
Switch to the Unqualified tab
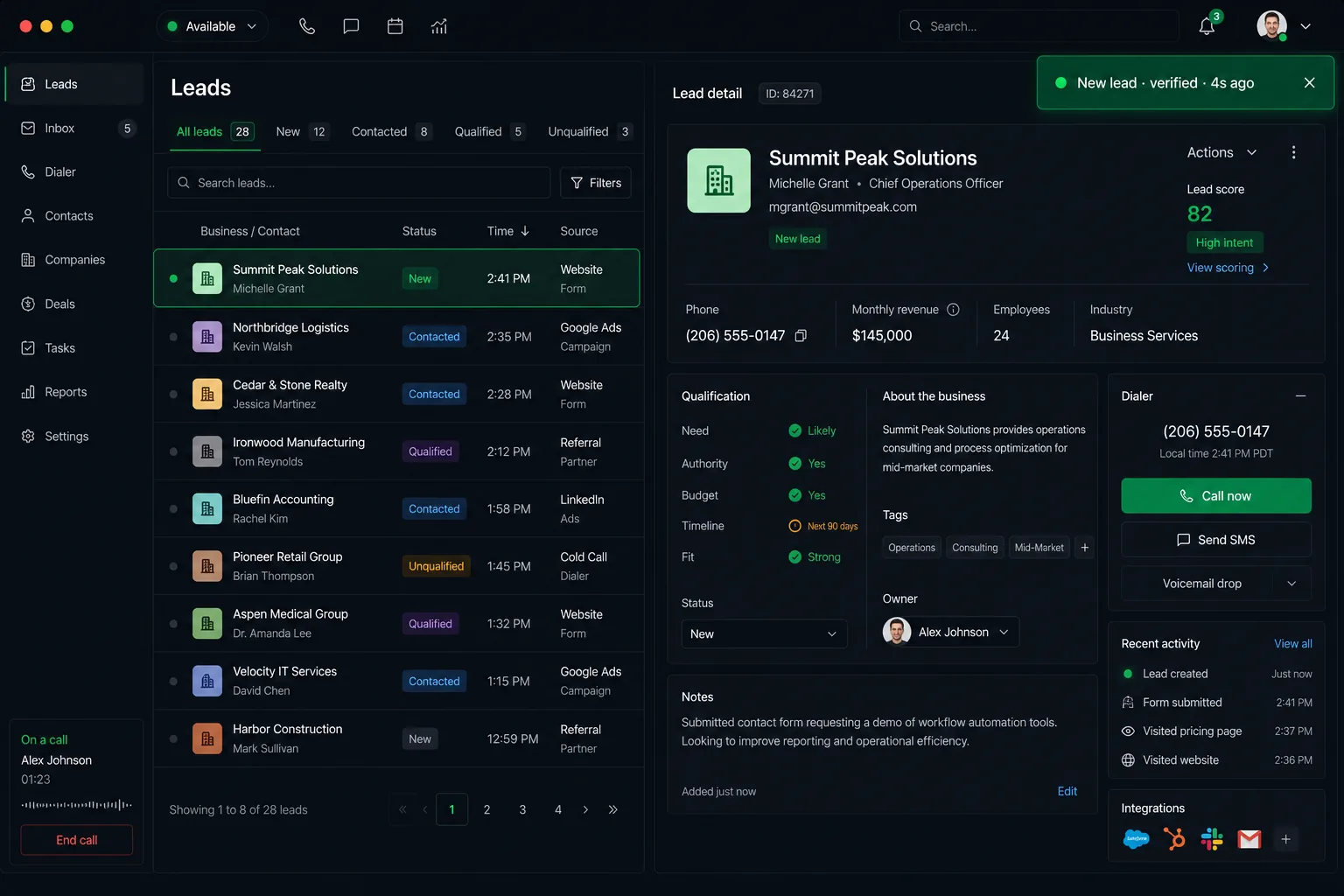coord(590,132)
